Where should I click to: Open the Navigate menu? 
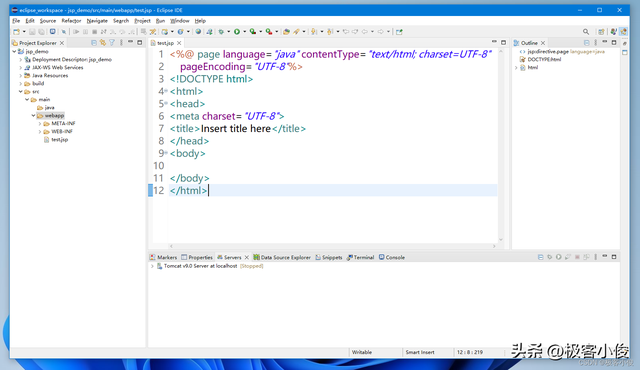click(97, 21)
